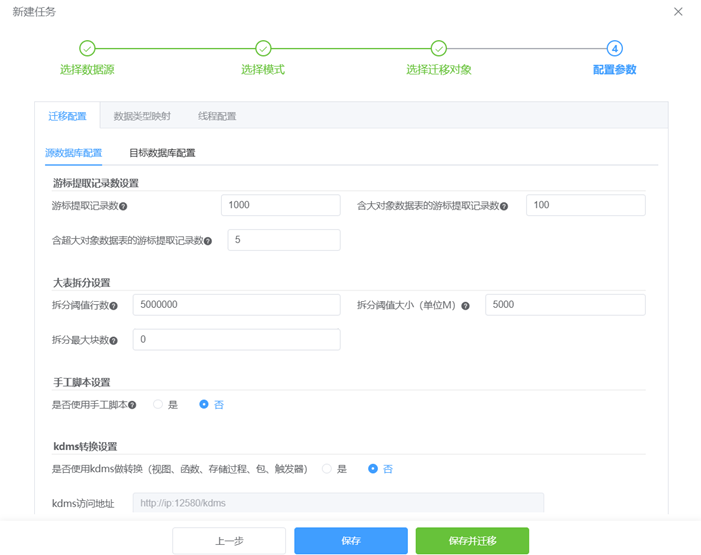The height and width of the screenshot is (555, 701).
Task: Click the 手工脚本设置 section heading
Action: tap(81, 383)
